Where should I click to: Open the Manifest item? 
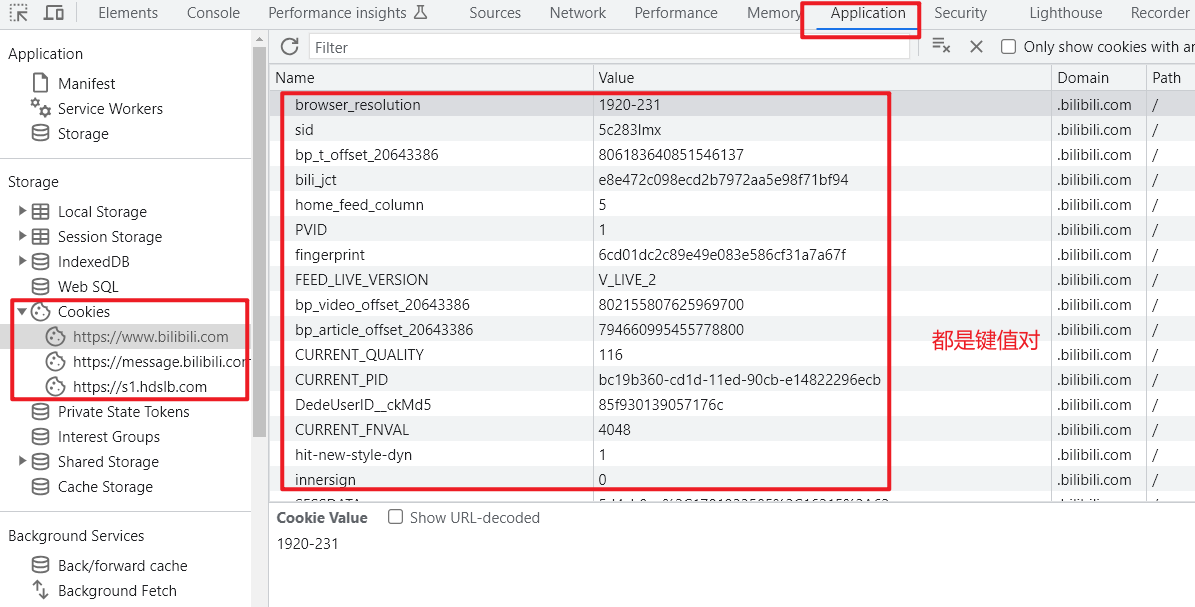pyautogui.click(x=86, y=84)
